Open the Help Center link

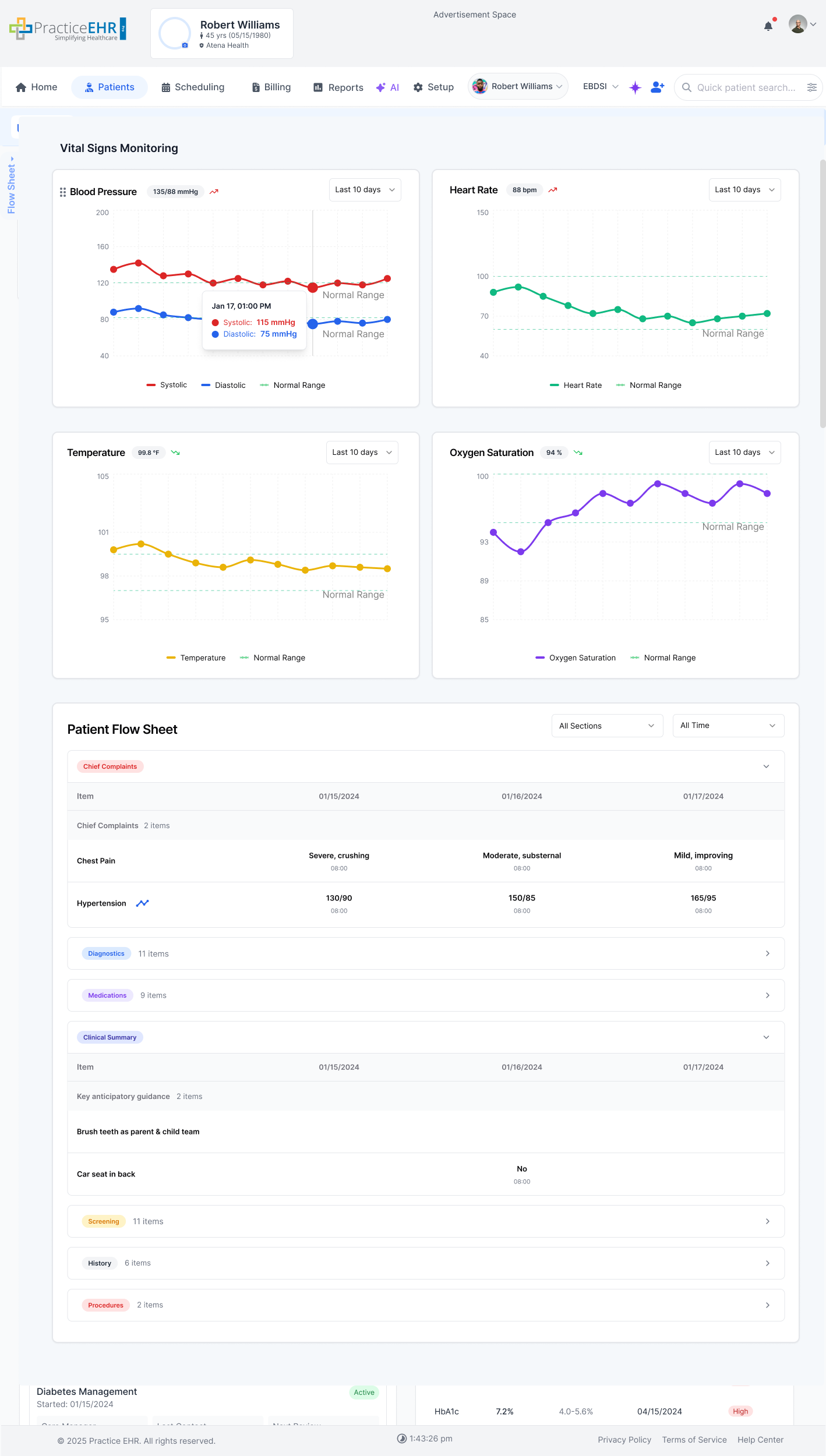(760, 1440)
